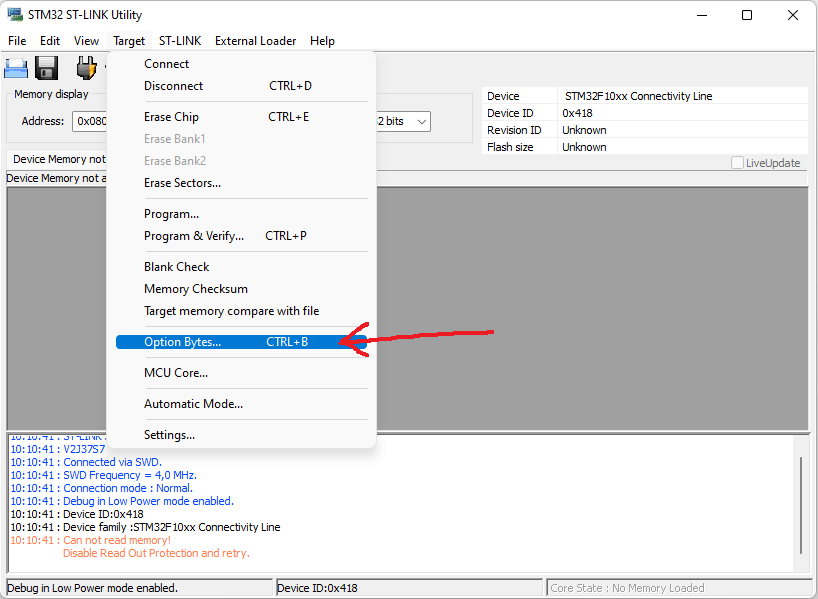The width and height of the screenshot is (818, 599).
Task: Click the Address input field
Action: click(x=90, y=121)
